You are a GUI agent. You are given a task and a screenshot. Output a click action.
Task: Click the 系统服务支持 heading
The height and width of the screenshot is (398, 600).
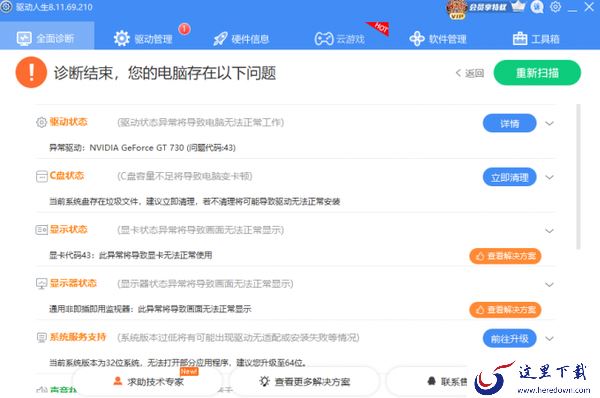click(78, 337)
